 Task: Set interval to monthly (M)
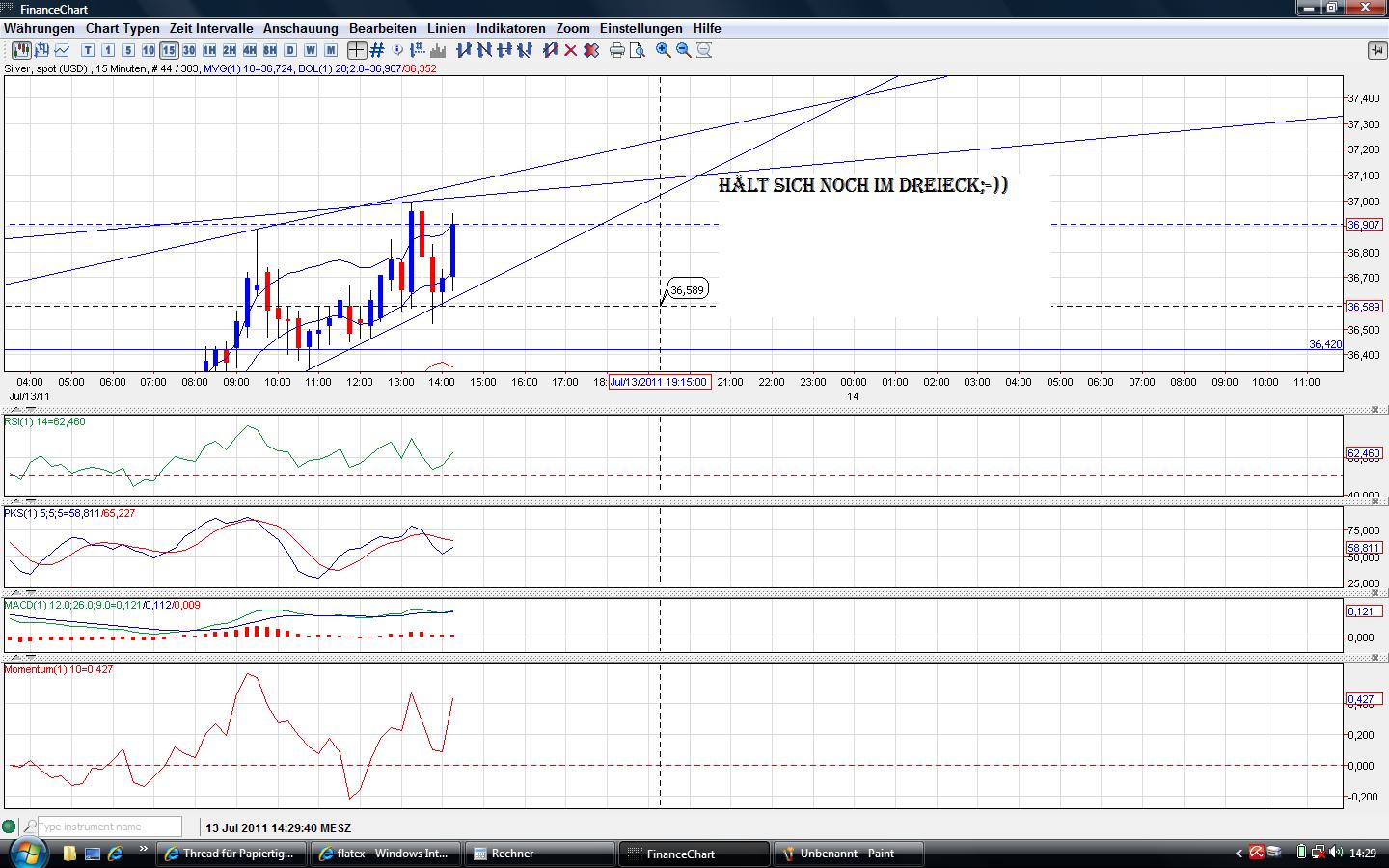click(331, 50)
